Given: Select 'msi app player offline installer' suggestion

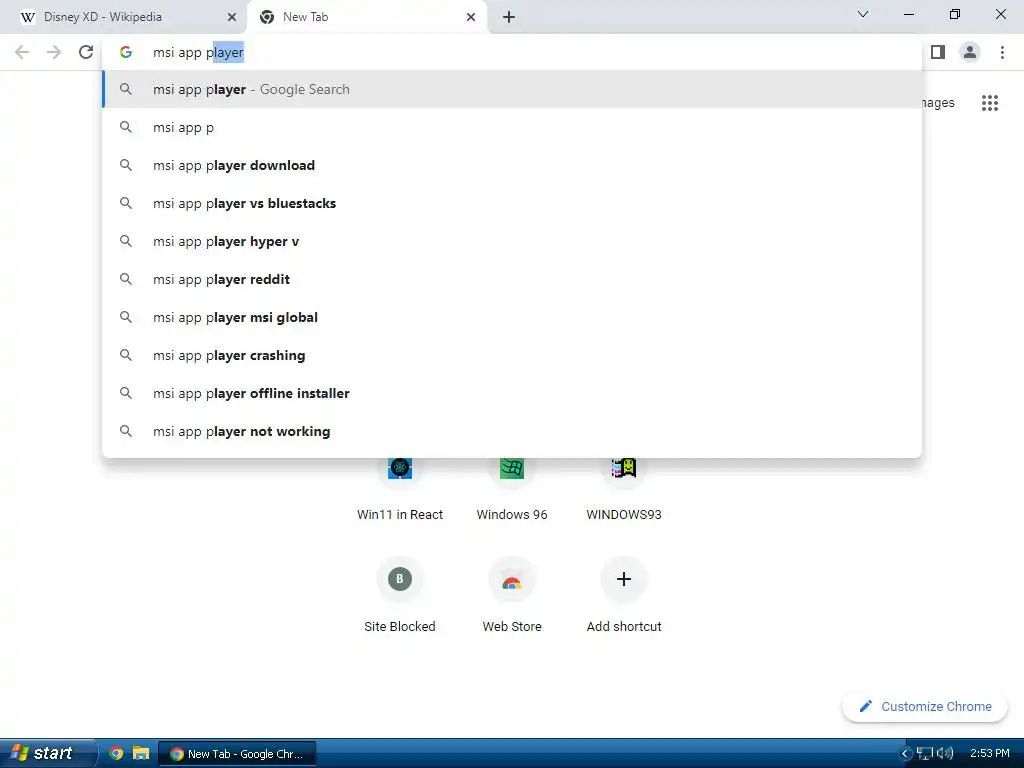Looking at the screenshot, I should coord(513,393).
